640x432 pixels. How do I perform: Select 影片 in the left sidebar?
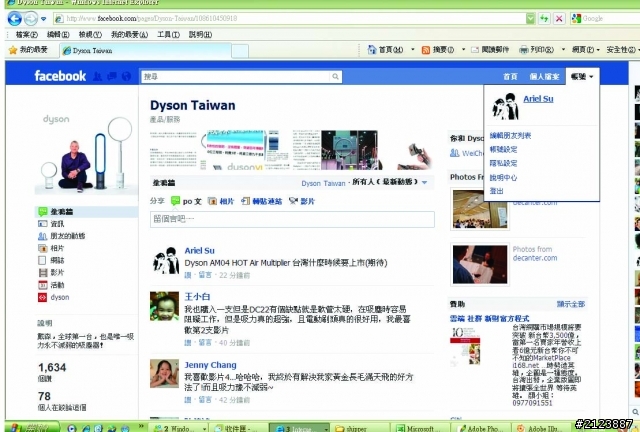coord(51,273)
